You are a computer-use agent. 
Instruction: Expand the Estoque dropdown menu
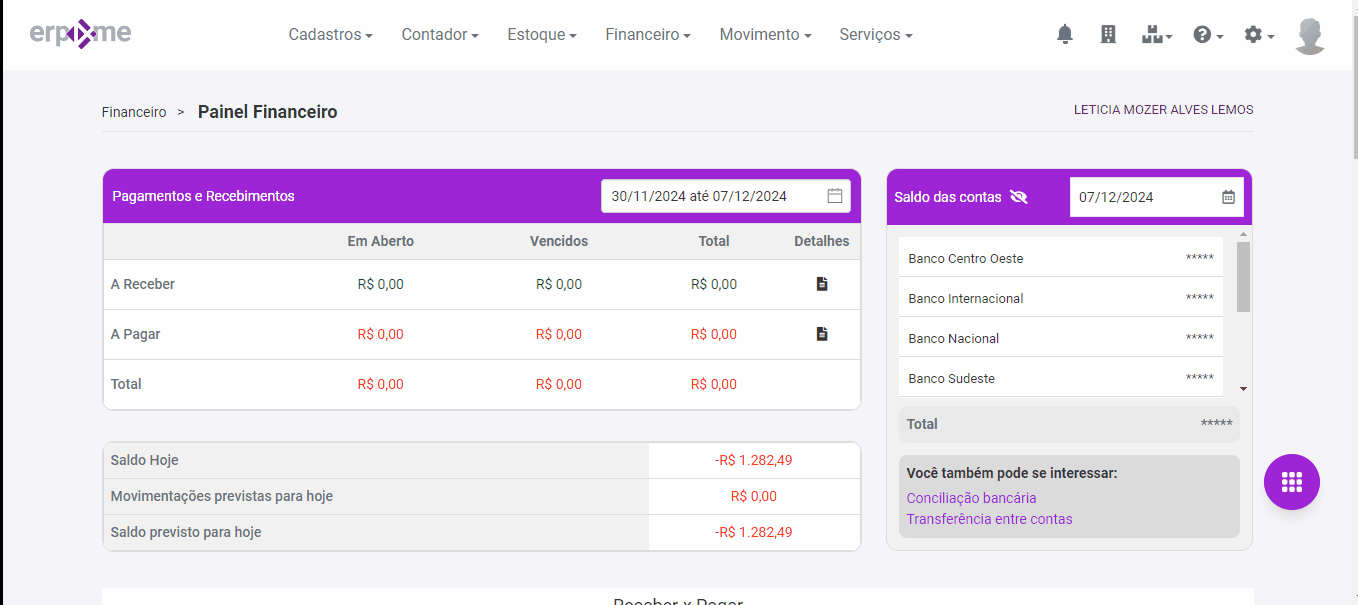(542, 34)
